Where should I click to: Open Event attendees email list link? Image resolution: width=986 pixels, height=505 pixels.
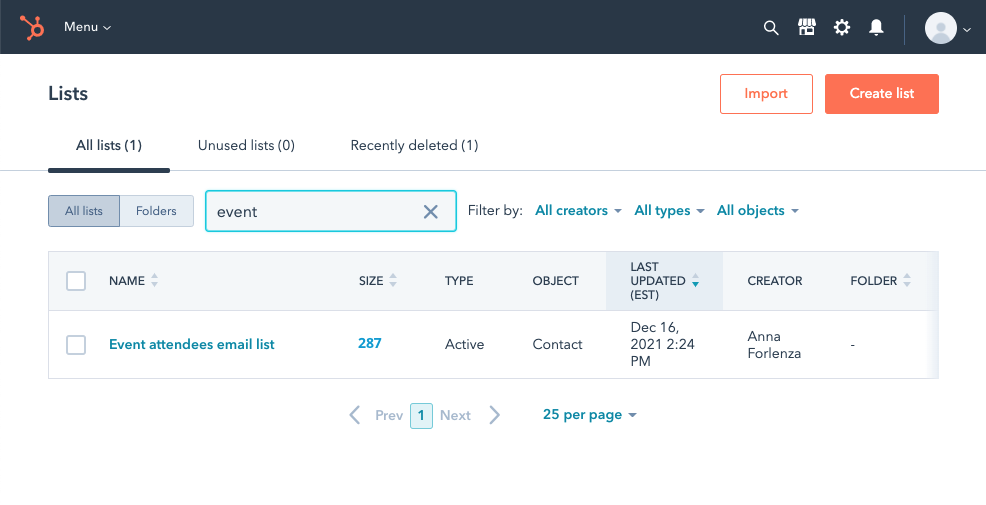pos(191,345)
